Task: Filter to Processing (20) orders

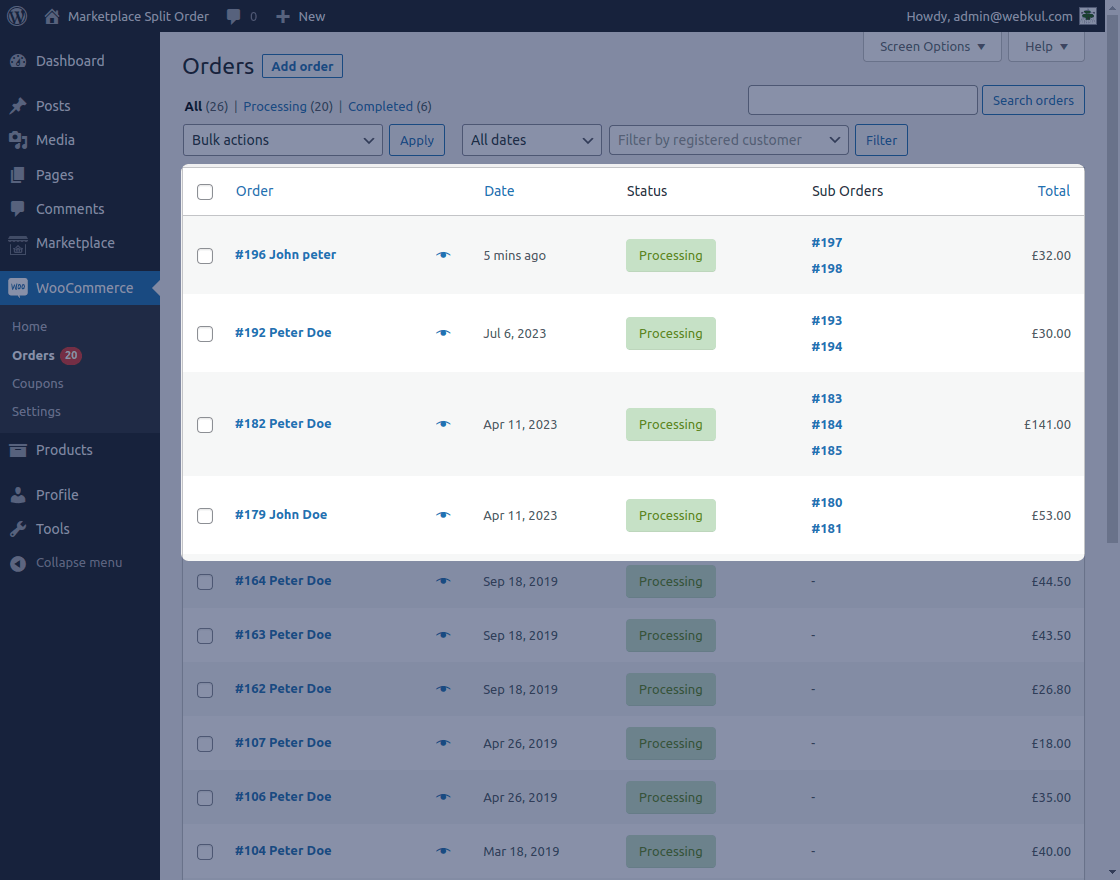Action: pos(288,106)
